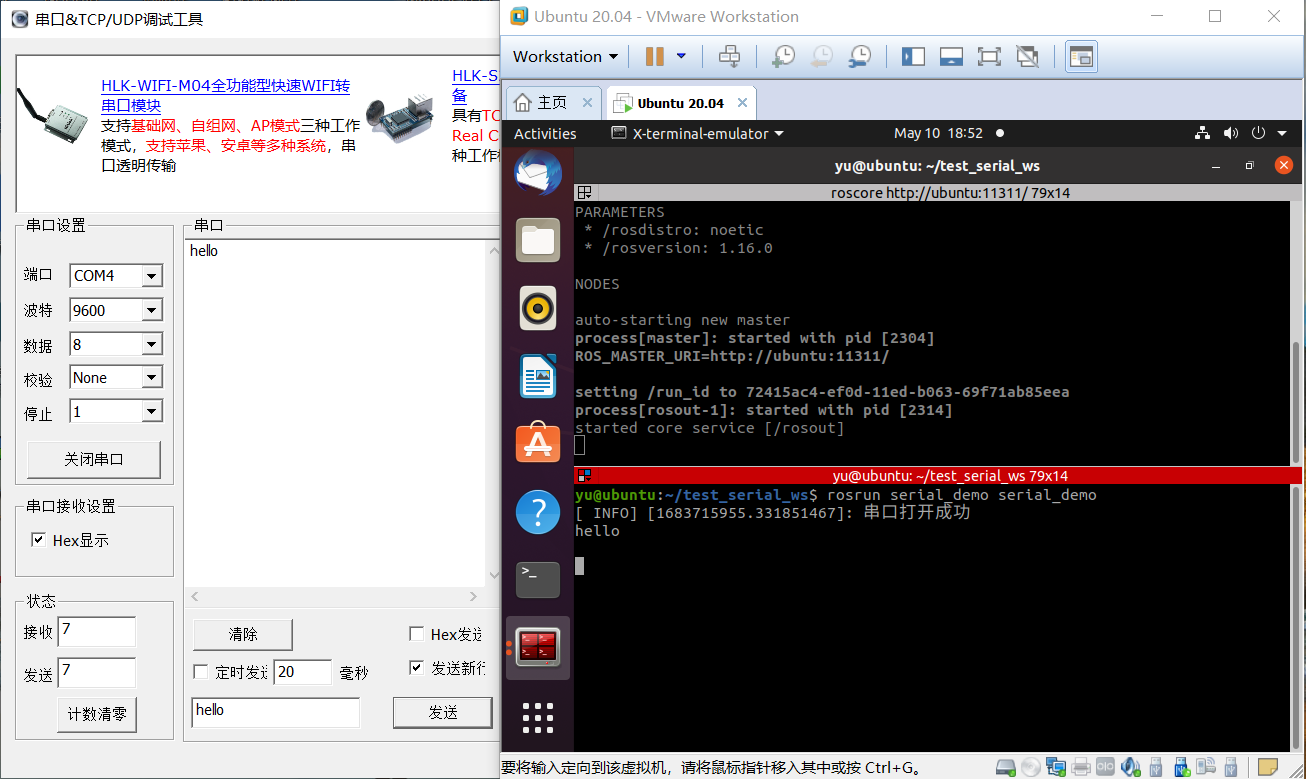The image size is (1306, 779).
Task: Click the 关闭串口 button
Action: (x=93, y=460)
